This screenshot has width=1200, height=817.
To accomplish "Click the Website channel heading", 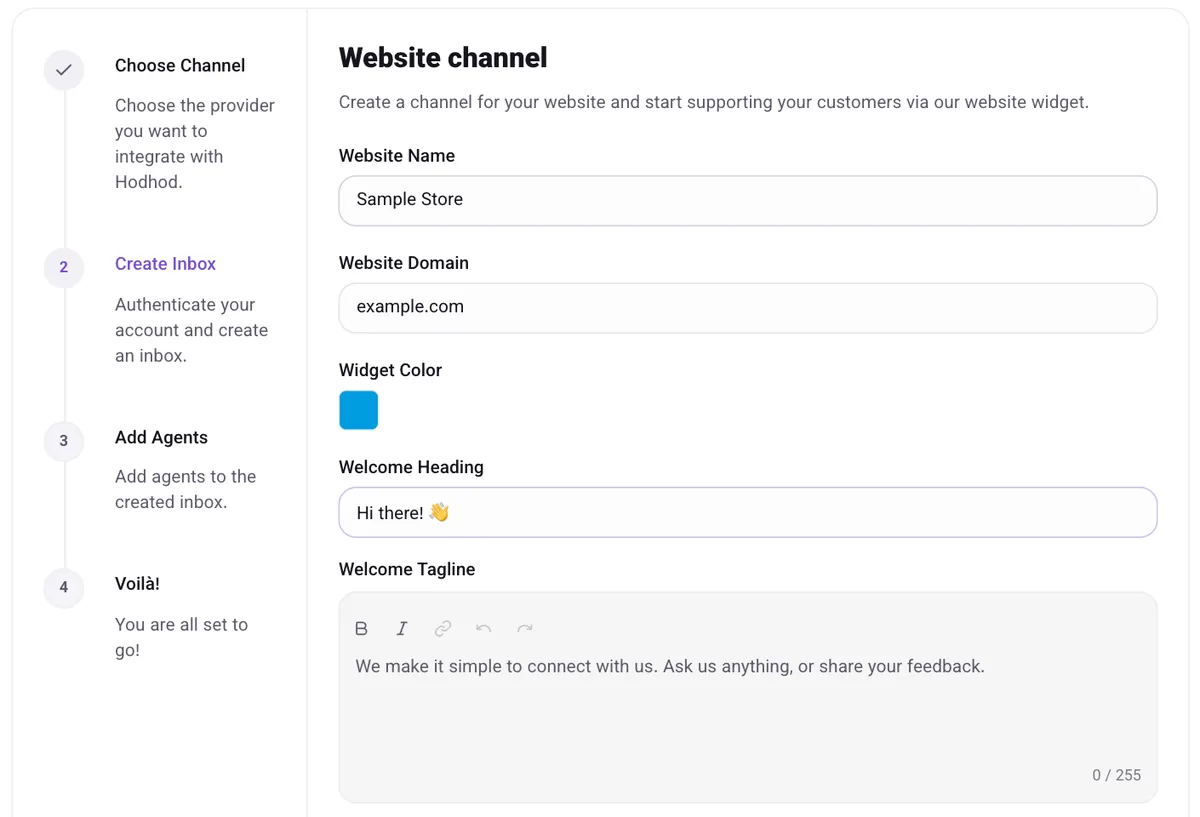I will pos(443,58).
